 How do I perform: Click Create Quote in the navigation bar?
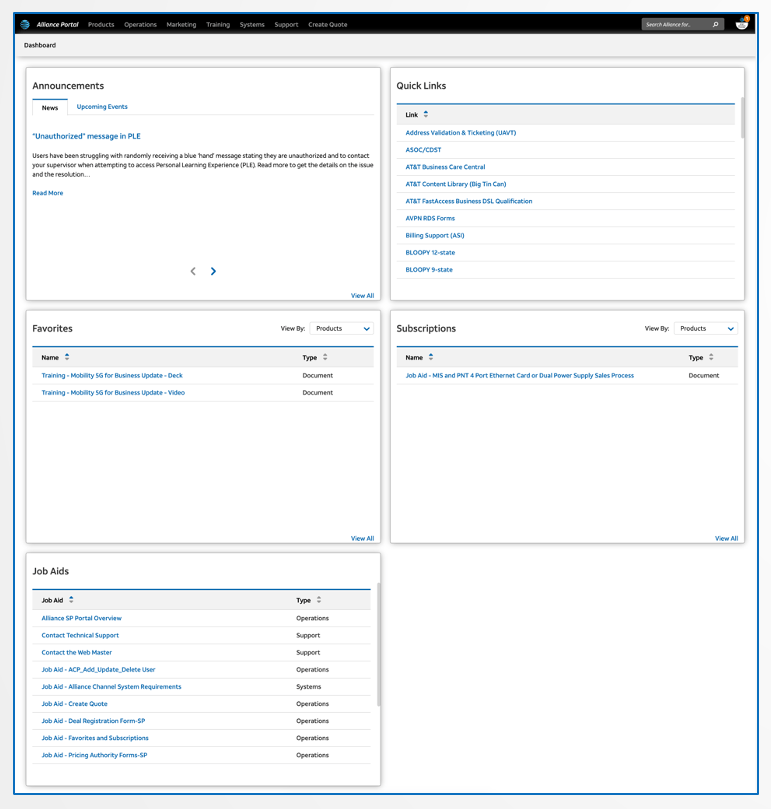click(328, 24)
